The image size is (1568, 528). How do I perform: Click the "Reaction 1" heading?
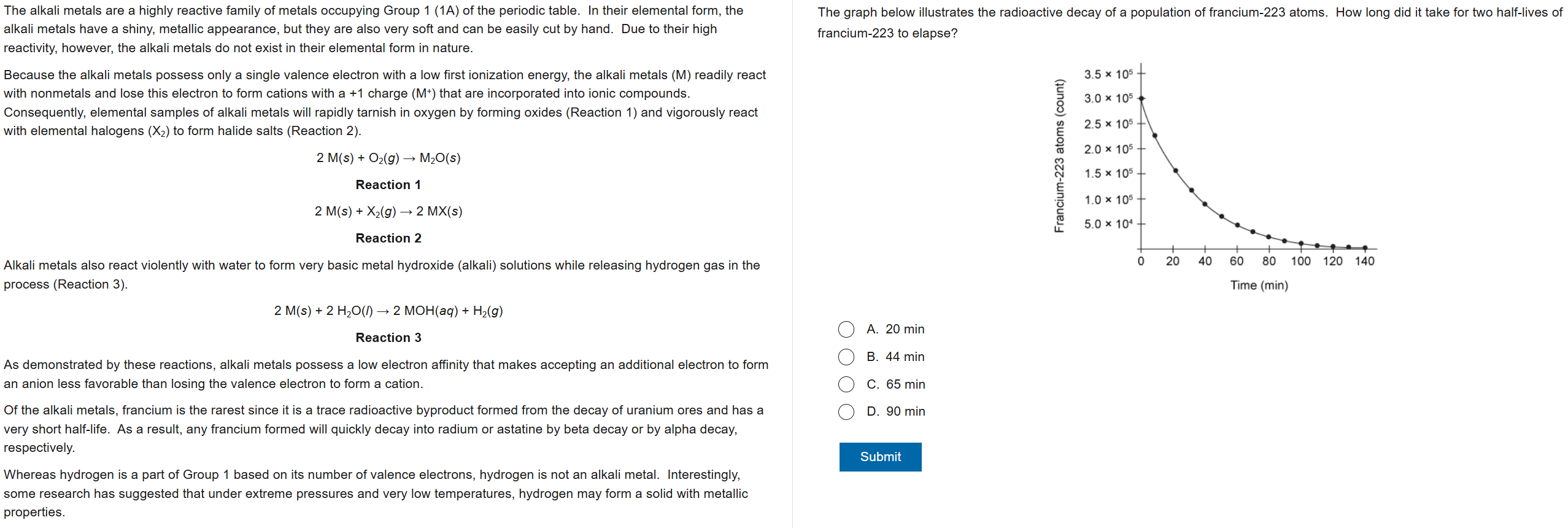tap(388, 185)
